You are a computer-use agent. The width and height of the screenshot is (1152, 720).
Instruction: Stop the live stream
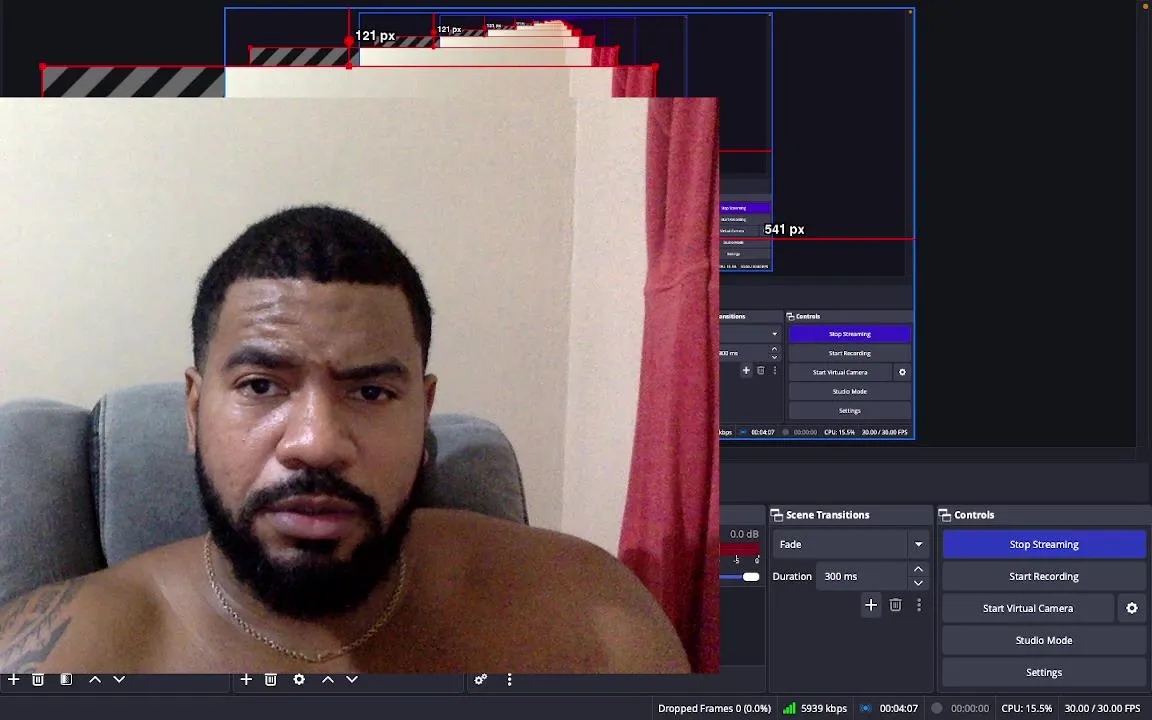(x=1044, y=544)
